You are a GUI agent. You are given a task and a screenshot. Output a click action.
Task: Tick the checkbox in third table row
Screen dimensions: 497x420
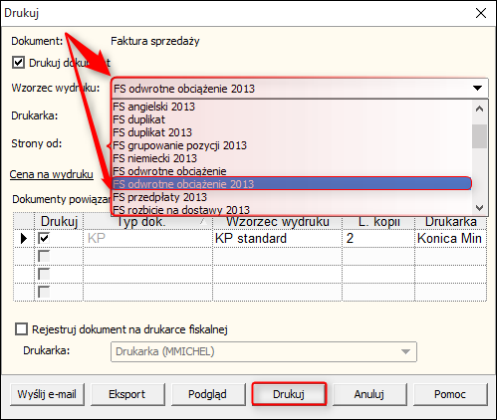(x=44, y=274)
